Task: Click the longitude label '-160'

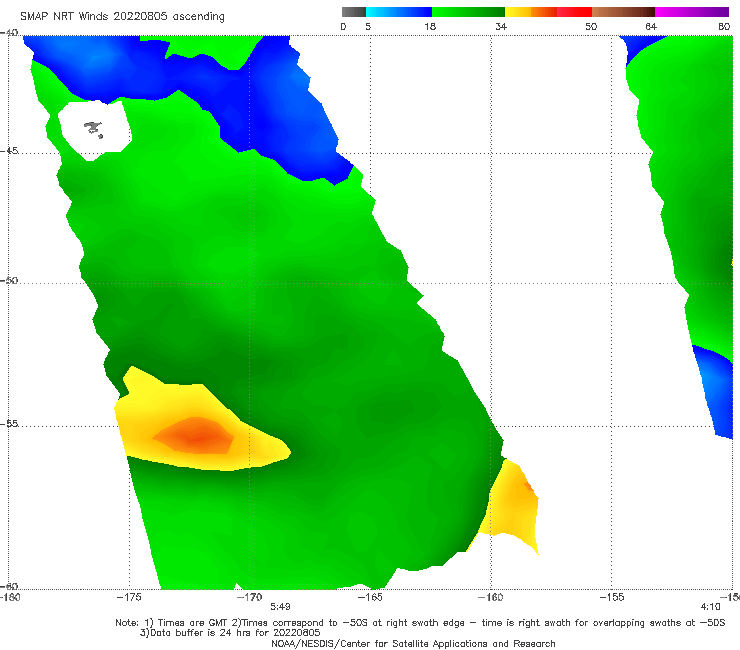Action: click(x=490, y=597)
